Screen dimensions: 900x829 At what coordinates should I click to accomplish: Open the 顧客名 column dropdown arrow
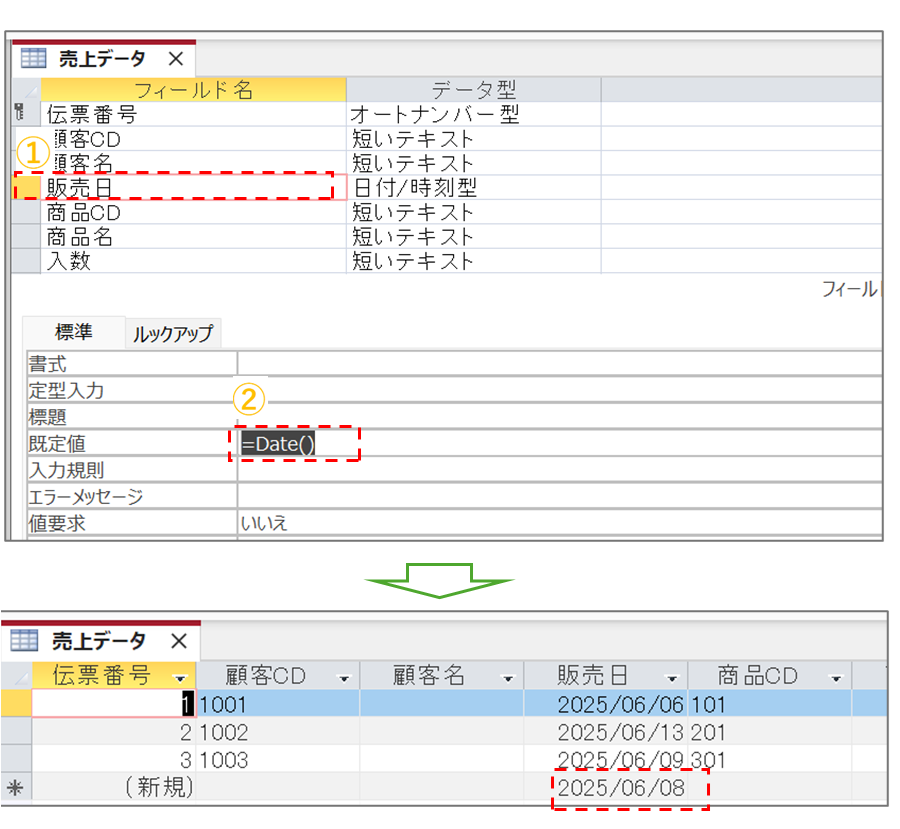506,678
